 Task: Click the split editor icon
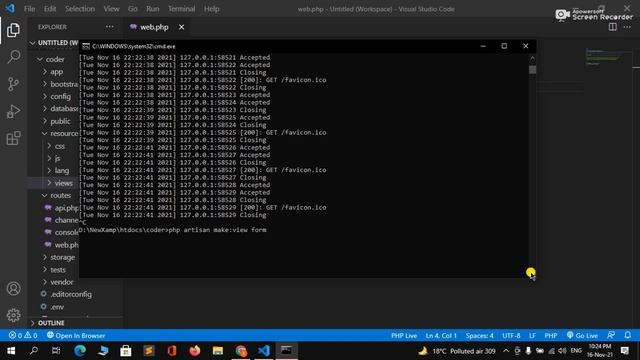[613, 27]
